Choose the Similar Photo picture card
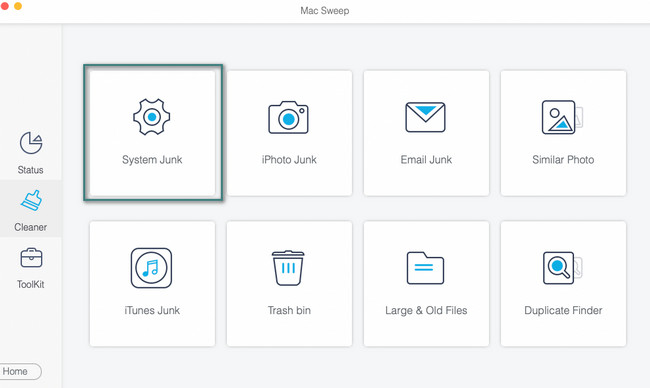This screenshot has width=650, height=388. click(563, 133)
